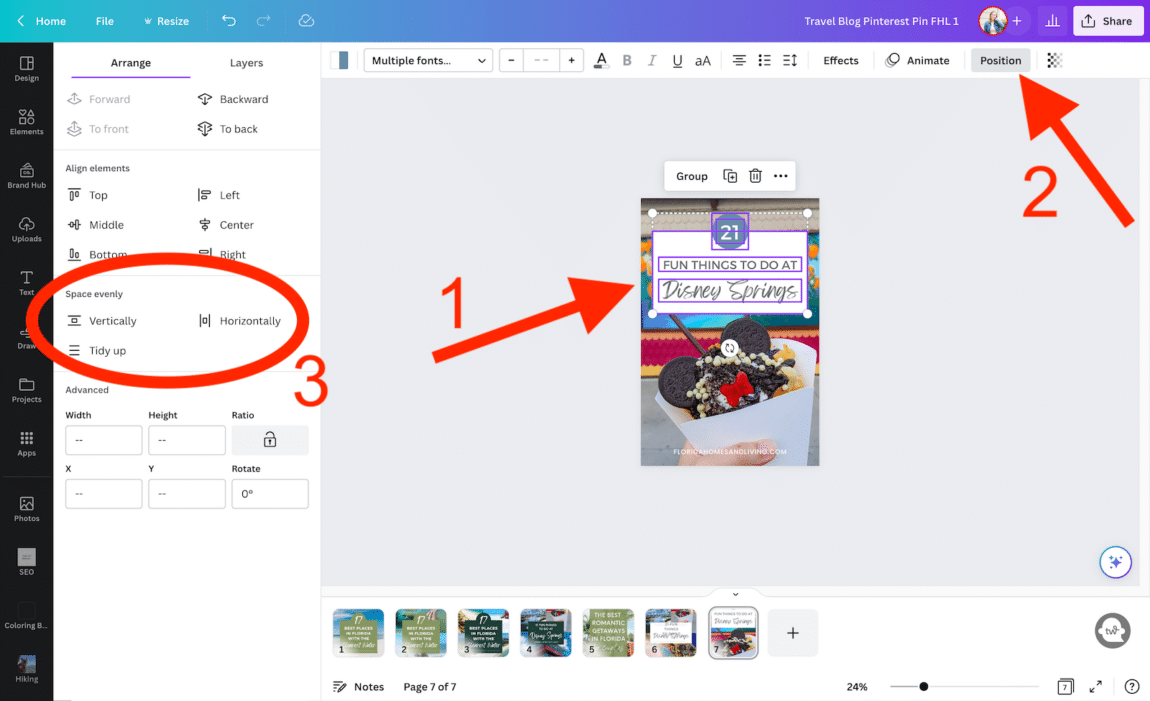Viewport: 1150px width, 701px height.
Task: Open the transparency settings icon
Action: point(1054,60)
